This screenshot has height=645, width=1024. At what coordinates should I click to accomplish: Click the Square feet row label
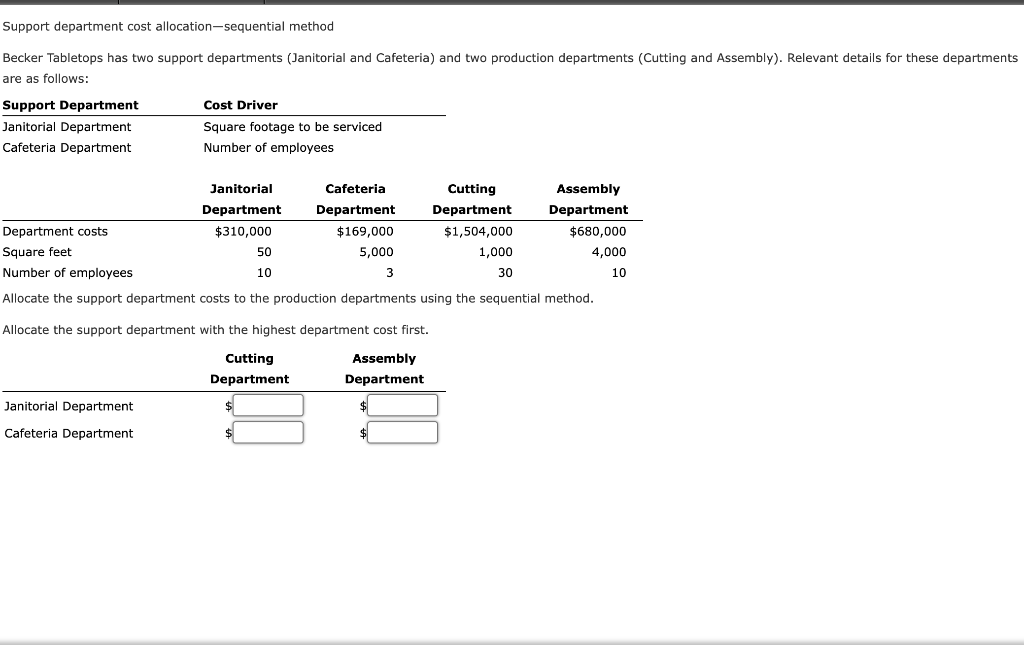coord(36,252)
